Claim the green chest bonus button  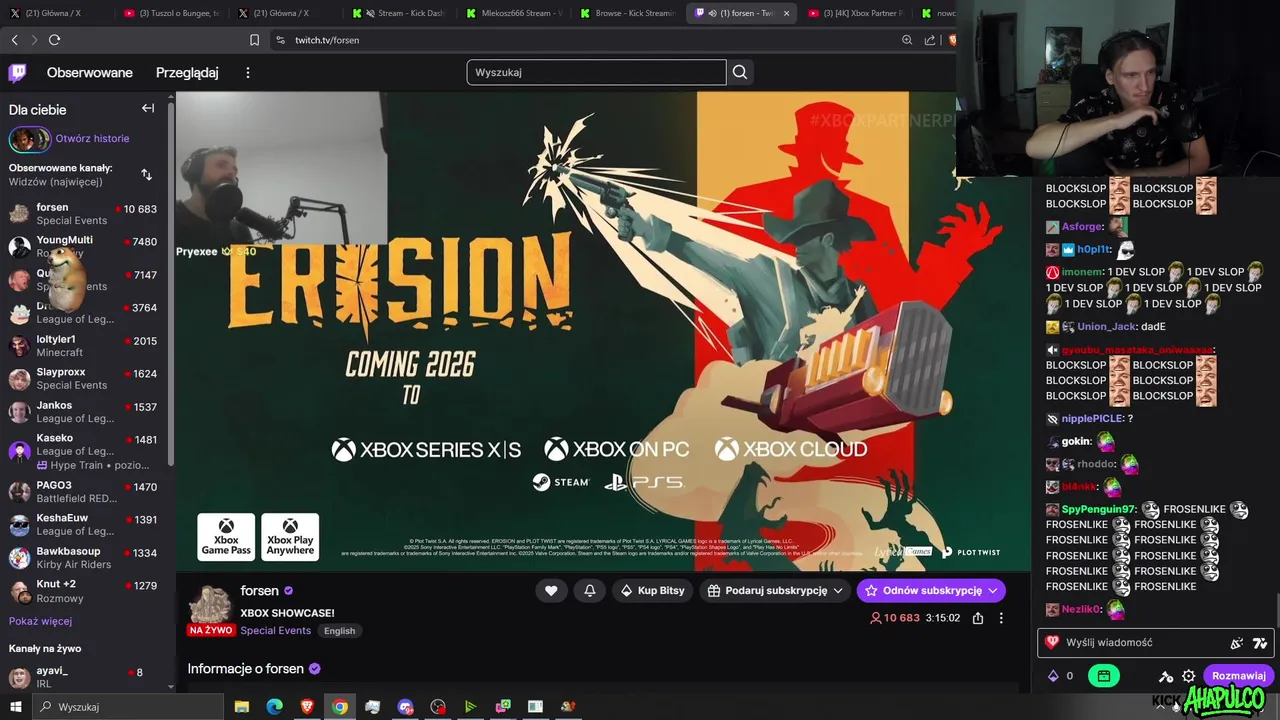(1103, 676)
